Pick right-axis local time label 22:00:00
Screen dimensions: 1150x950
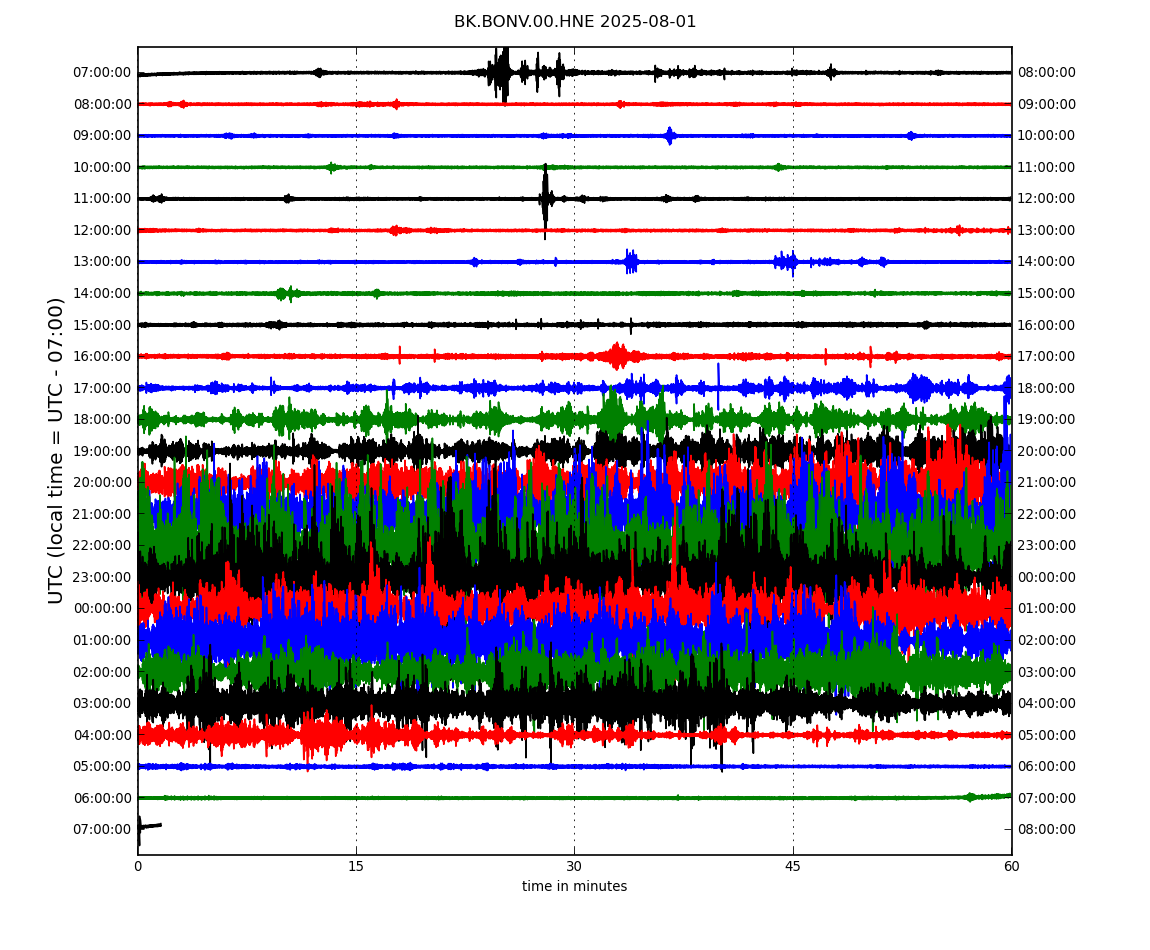click(1047, 514)
